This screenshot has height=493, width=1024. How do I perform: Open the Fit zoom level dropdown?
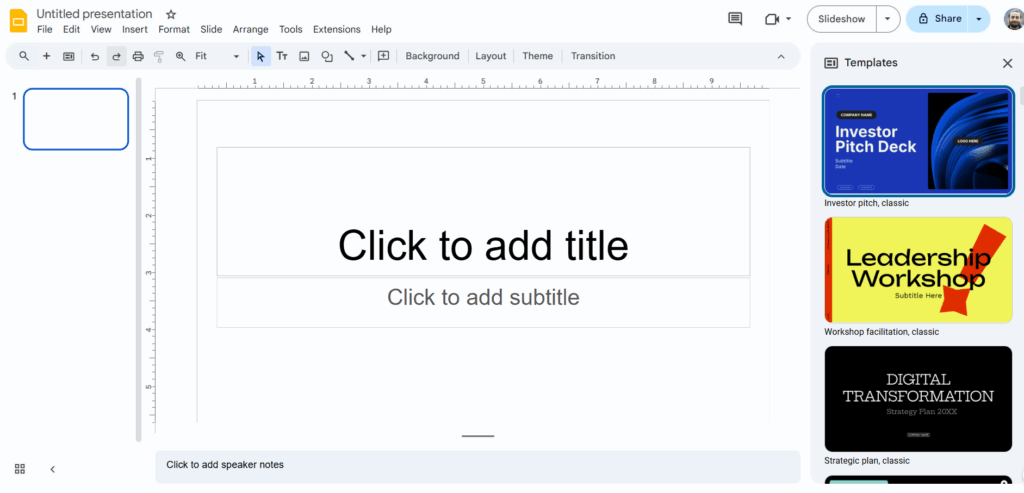(x=217, y=56)
